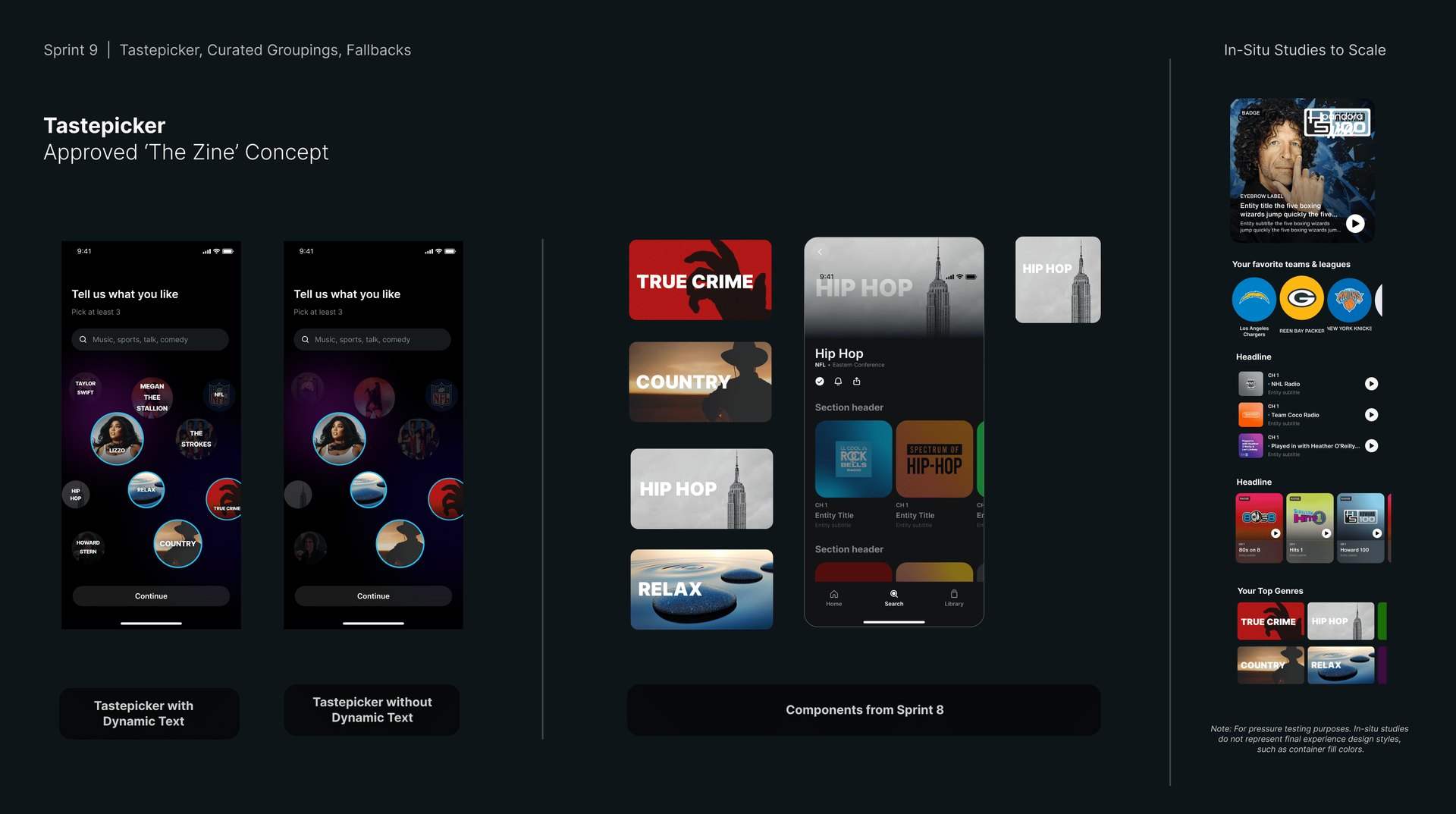Play the Heather O'Reilly row
1456x814 pixels.
click(x=1371, y=446)
